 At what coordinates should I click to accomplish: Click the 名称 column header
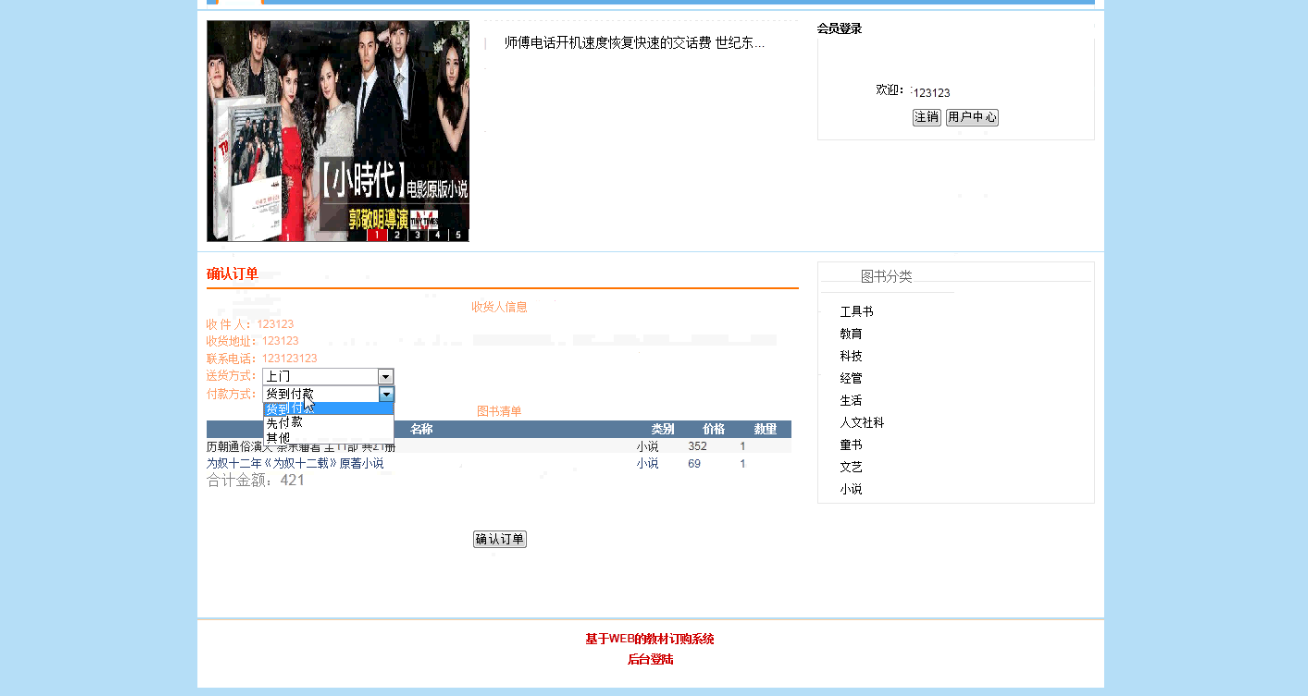pos(421,429)
